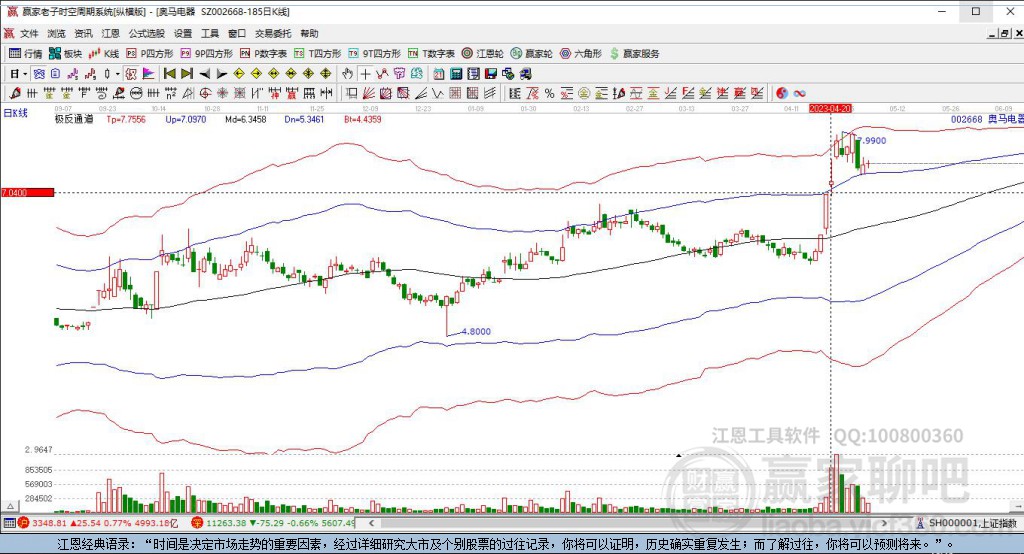Open the 9P四方形 tool
The width and height of the screenshot is (1024, 554).
(206, 54)
